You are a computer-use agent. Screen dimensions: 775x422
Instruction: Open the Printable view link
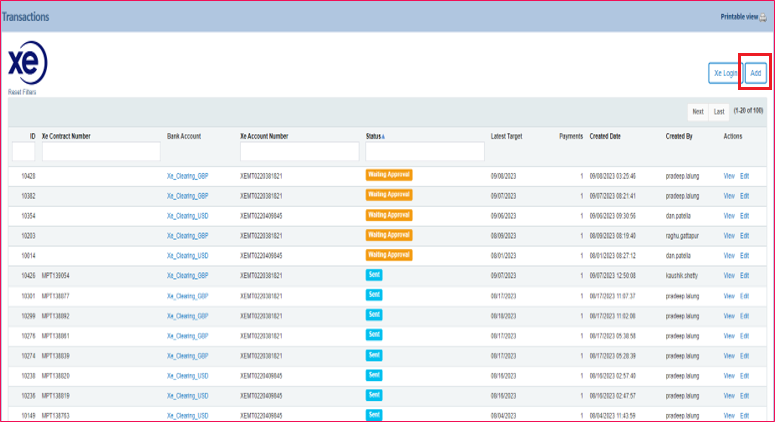[x=738, y=17]
